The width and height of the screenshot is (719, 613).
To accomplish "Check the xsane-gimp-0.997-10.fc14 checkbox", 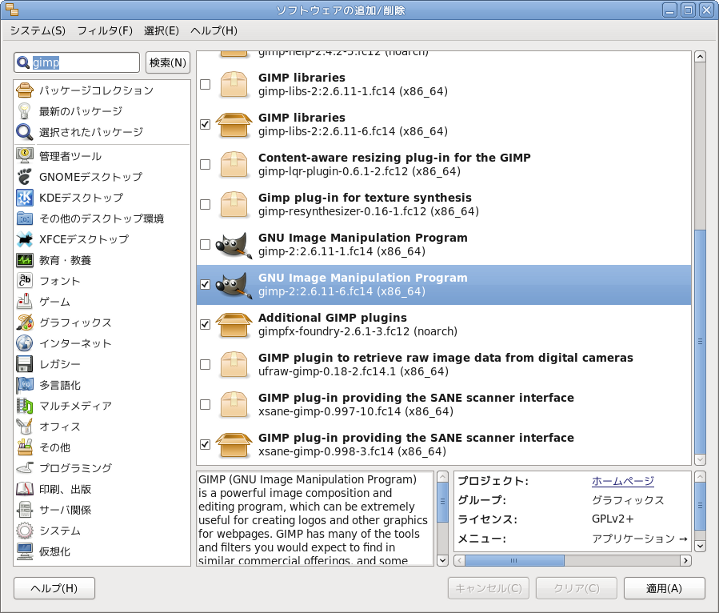I will (205, 404).
